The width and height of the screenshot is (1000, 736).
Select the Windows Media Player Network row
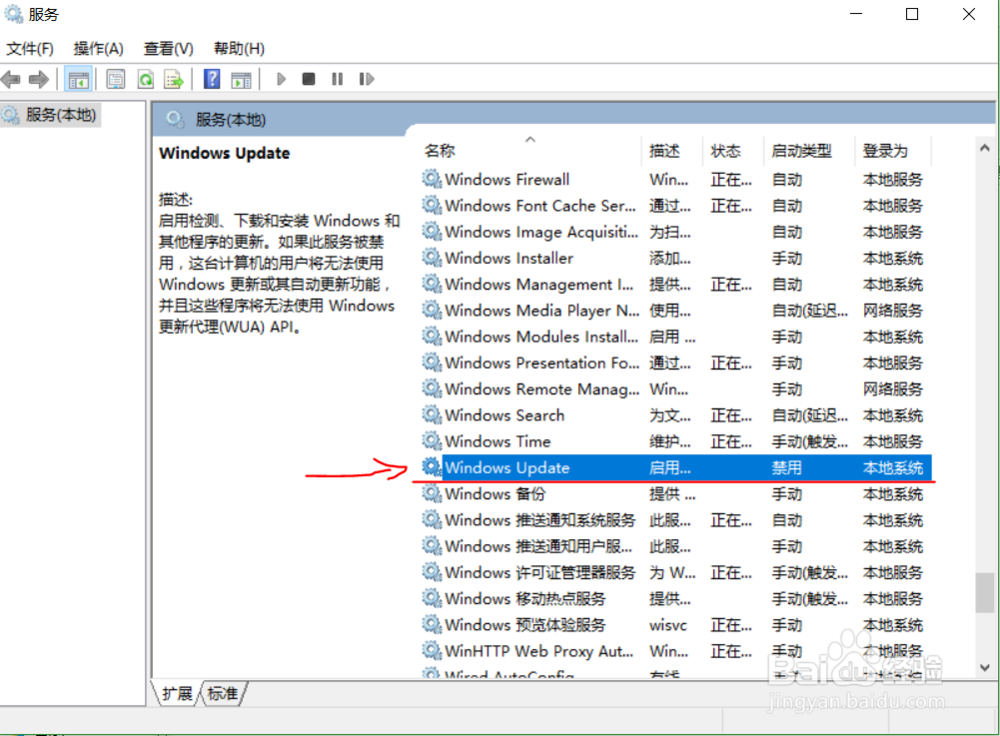(x=676, y=311)
